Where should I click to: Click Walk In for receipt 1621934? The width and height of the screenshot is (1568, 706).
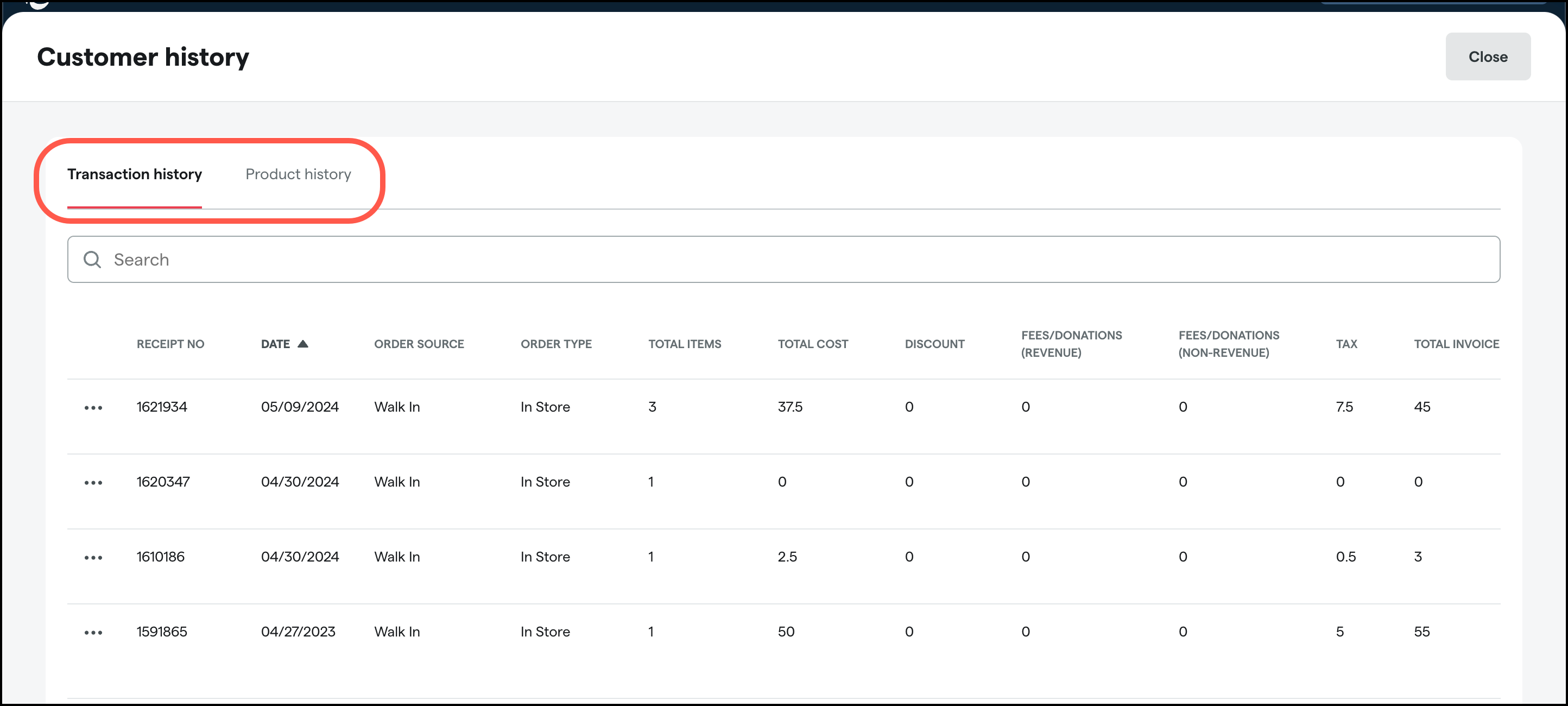(x=397, y=407)
